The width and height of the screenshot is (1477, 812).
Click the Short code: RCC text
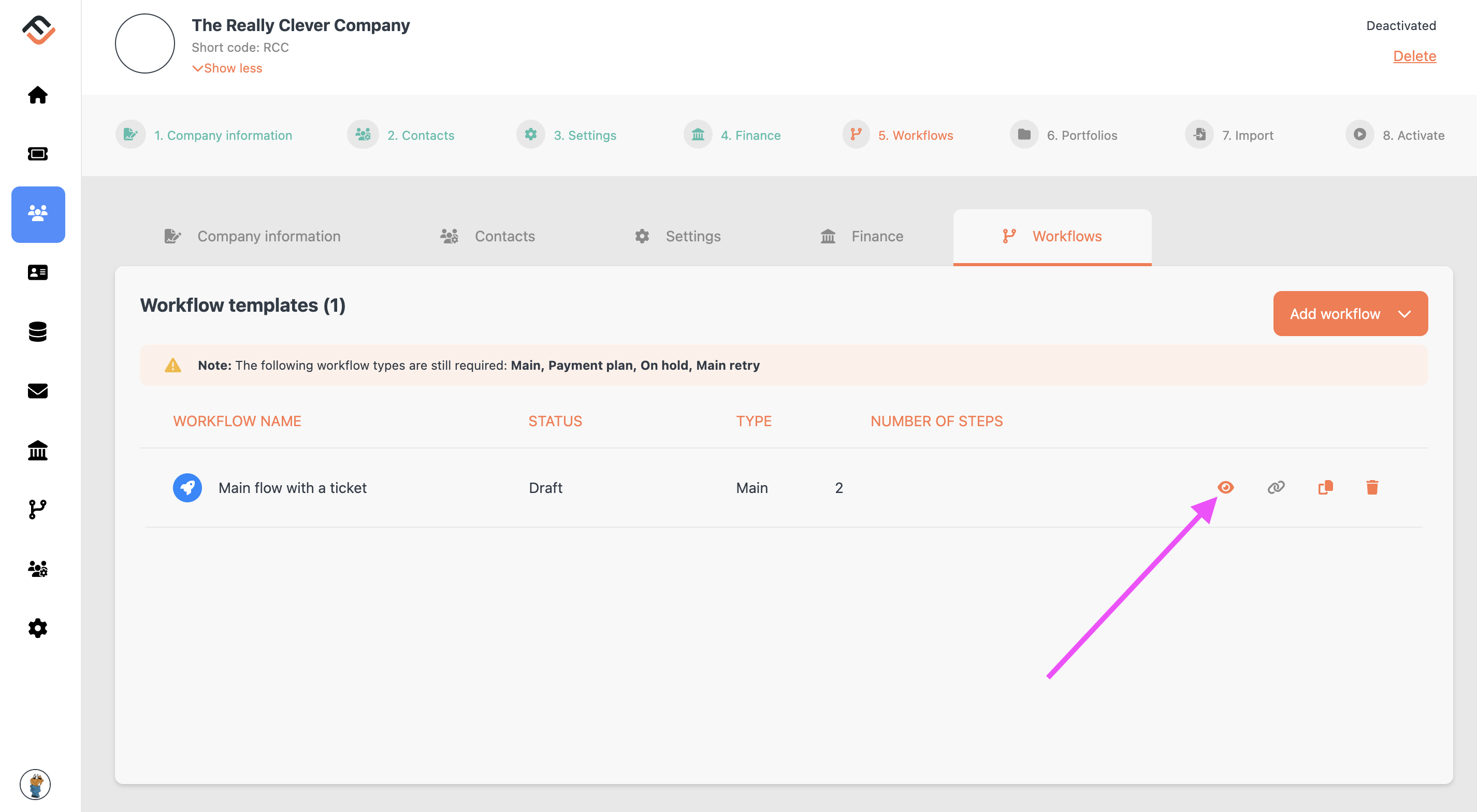240,48
